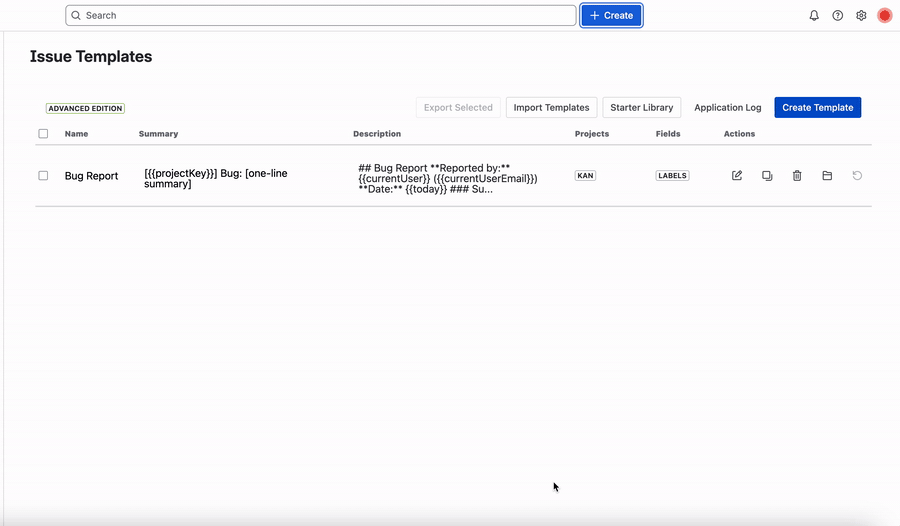Click the Summary column header
Viewport: 900px width, 526px height.
tap(158, 134)
